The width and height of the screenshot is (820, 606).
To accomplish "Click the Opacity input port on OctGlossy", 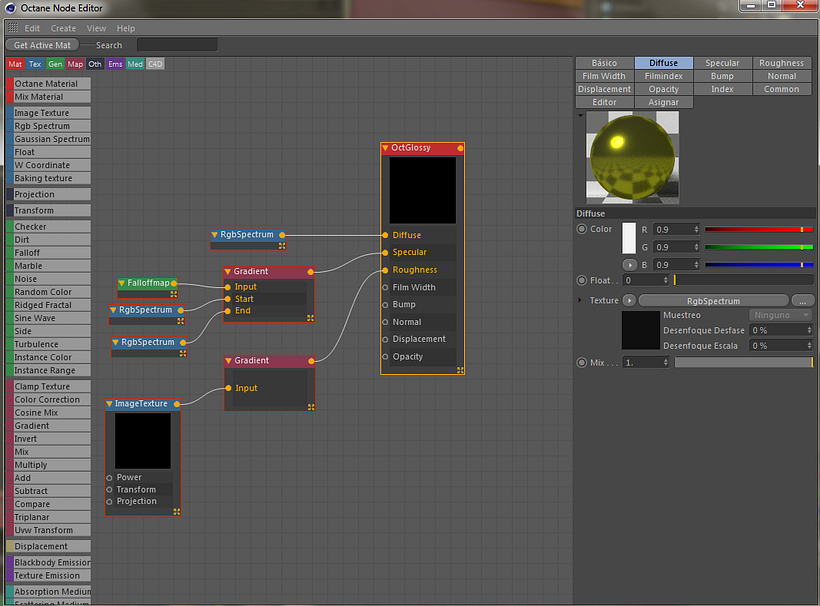I will tap(385, 357).
